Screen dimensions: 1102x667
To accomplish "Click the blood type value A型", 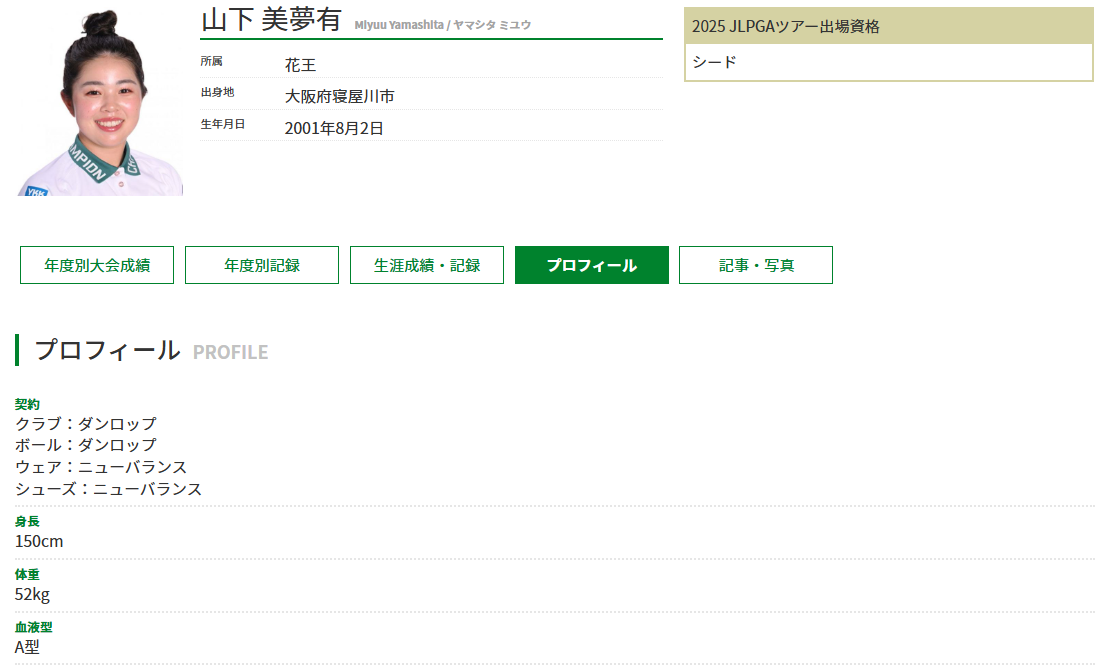I will [27, 647].
